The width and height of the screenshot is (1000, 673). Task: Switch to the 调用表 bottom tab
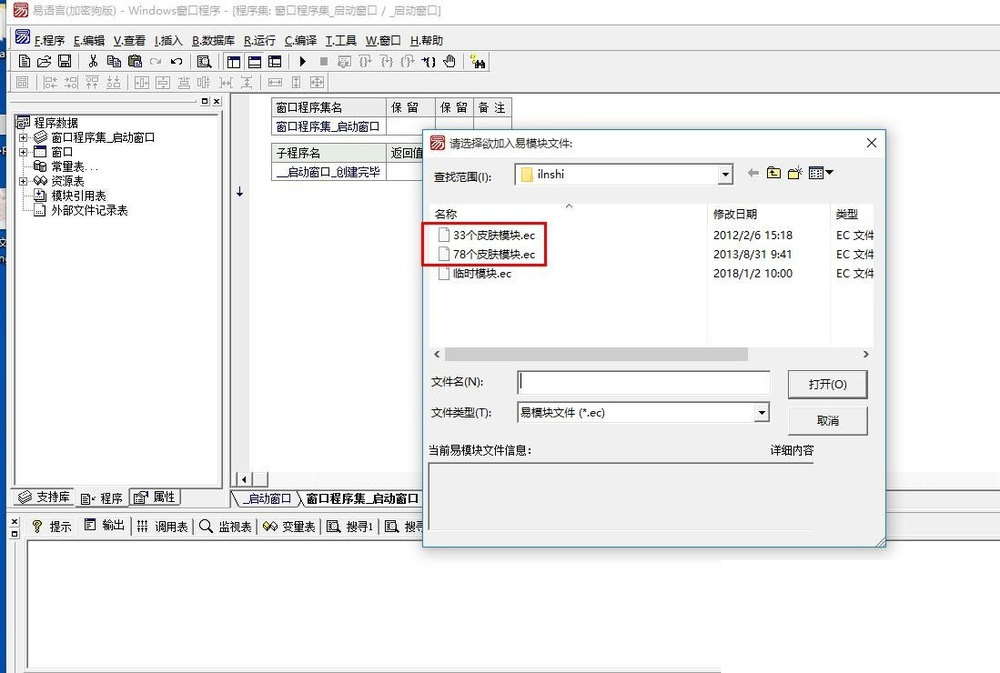[163, 526]
